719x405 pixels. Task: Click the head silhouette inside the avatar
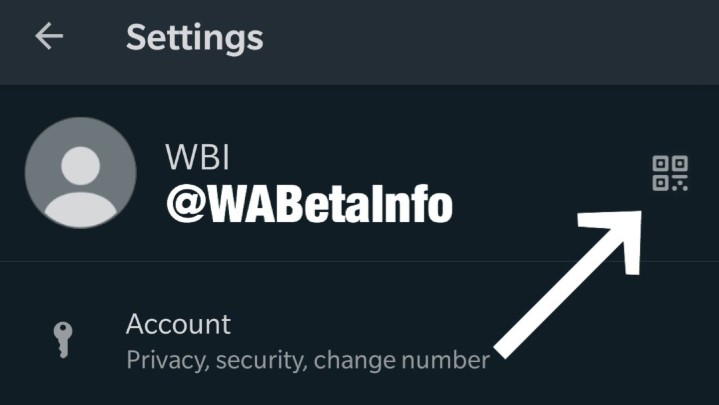pyautogui.click(x=81, y=166)
